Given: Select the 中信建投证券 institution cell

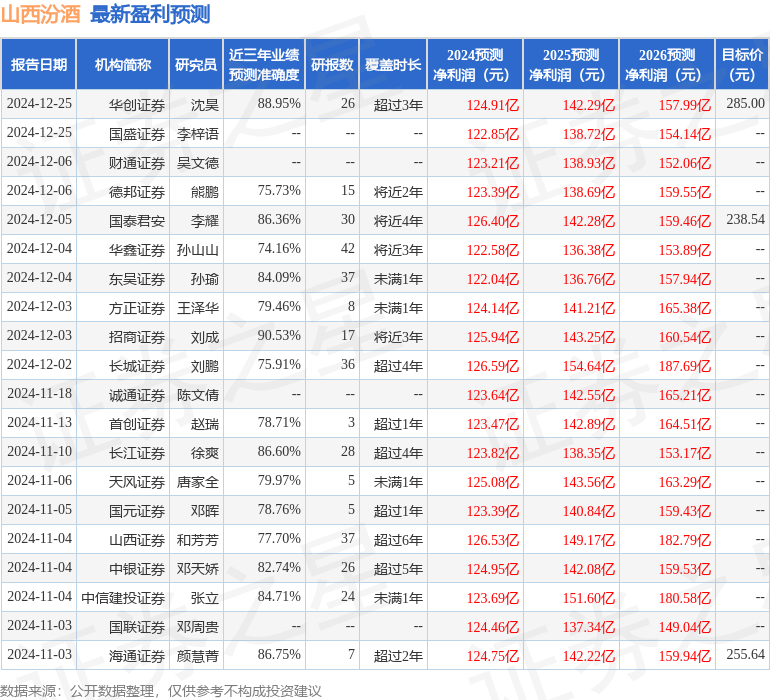Looking at the screenshot, I should point(123,598).
